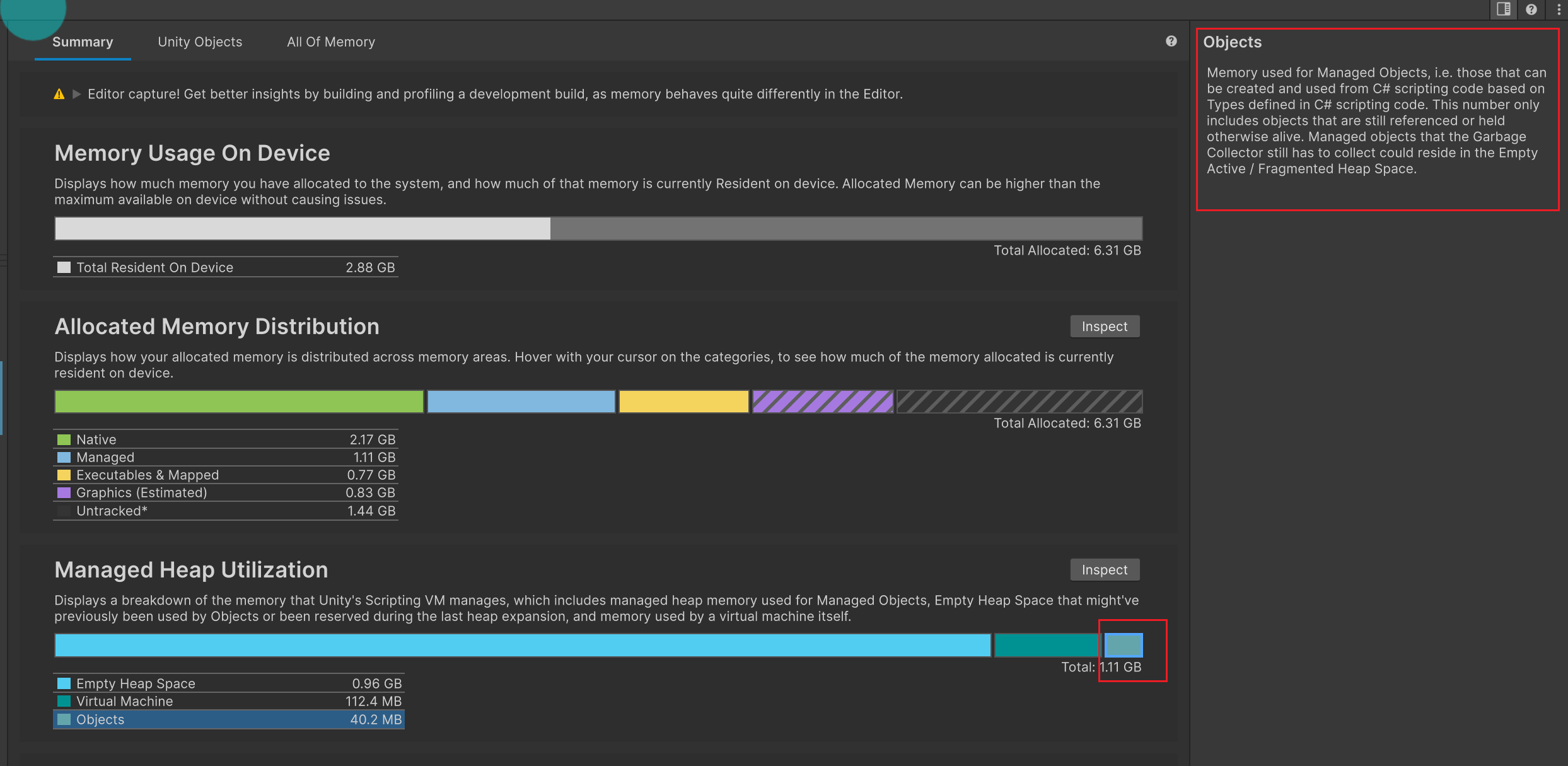This screenshot has width=1568, height=766.
Task: Click the Summary page help icon
Action: (x=1171, y=42)
